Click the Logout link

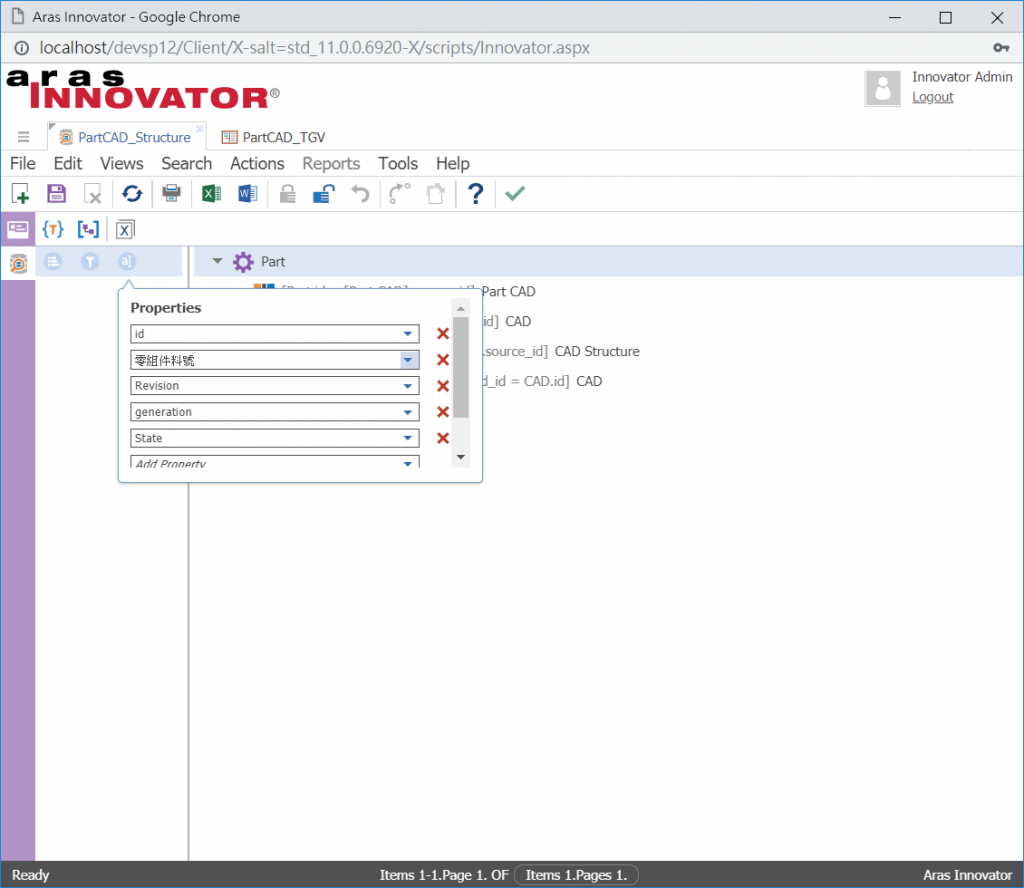pos(933,97)
